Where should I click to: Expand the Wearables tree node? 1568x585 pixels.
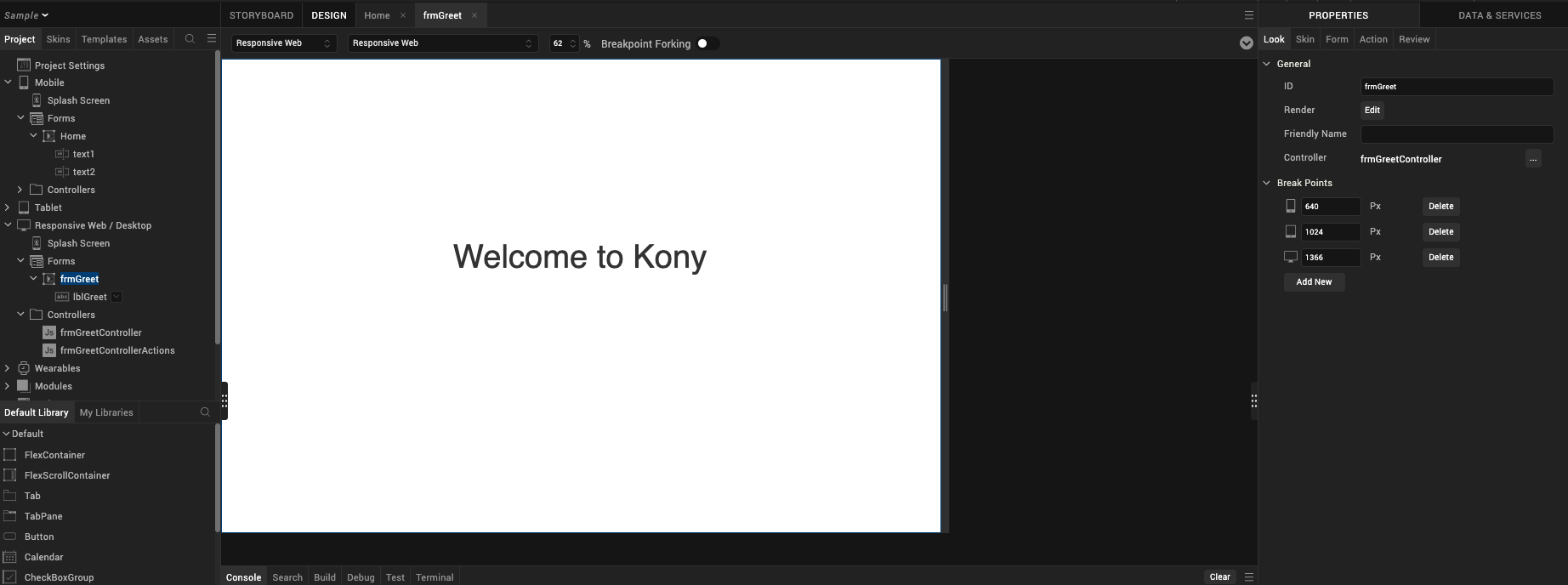[x=8, y=368]
